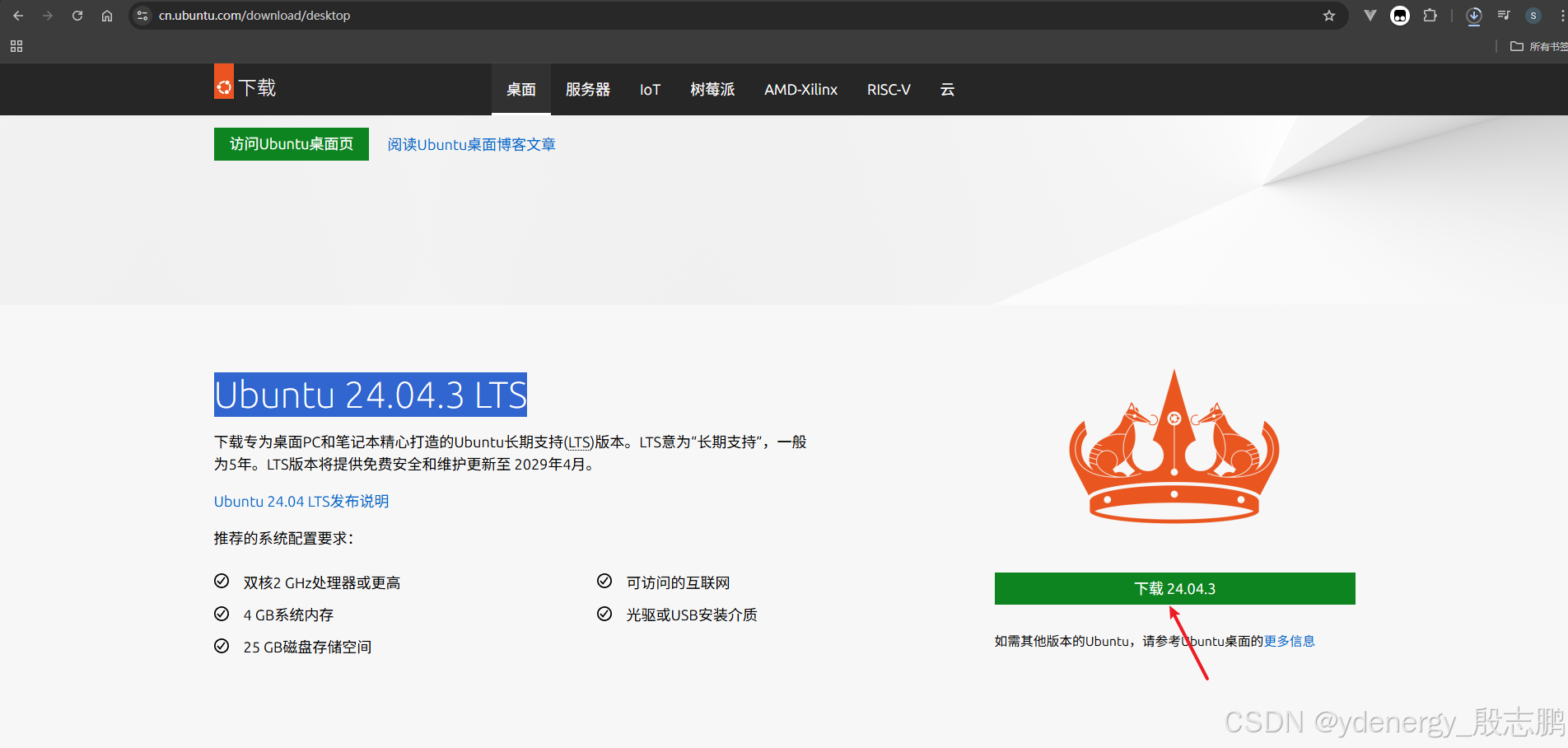The image size is (1568, 748).
Task: Switch to the 服务器 tab
Action: coord(588,89)
